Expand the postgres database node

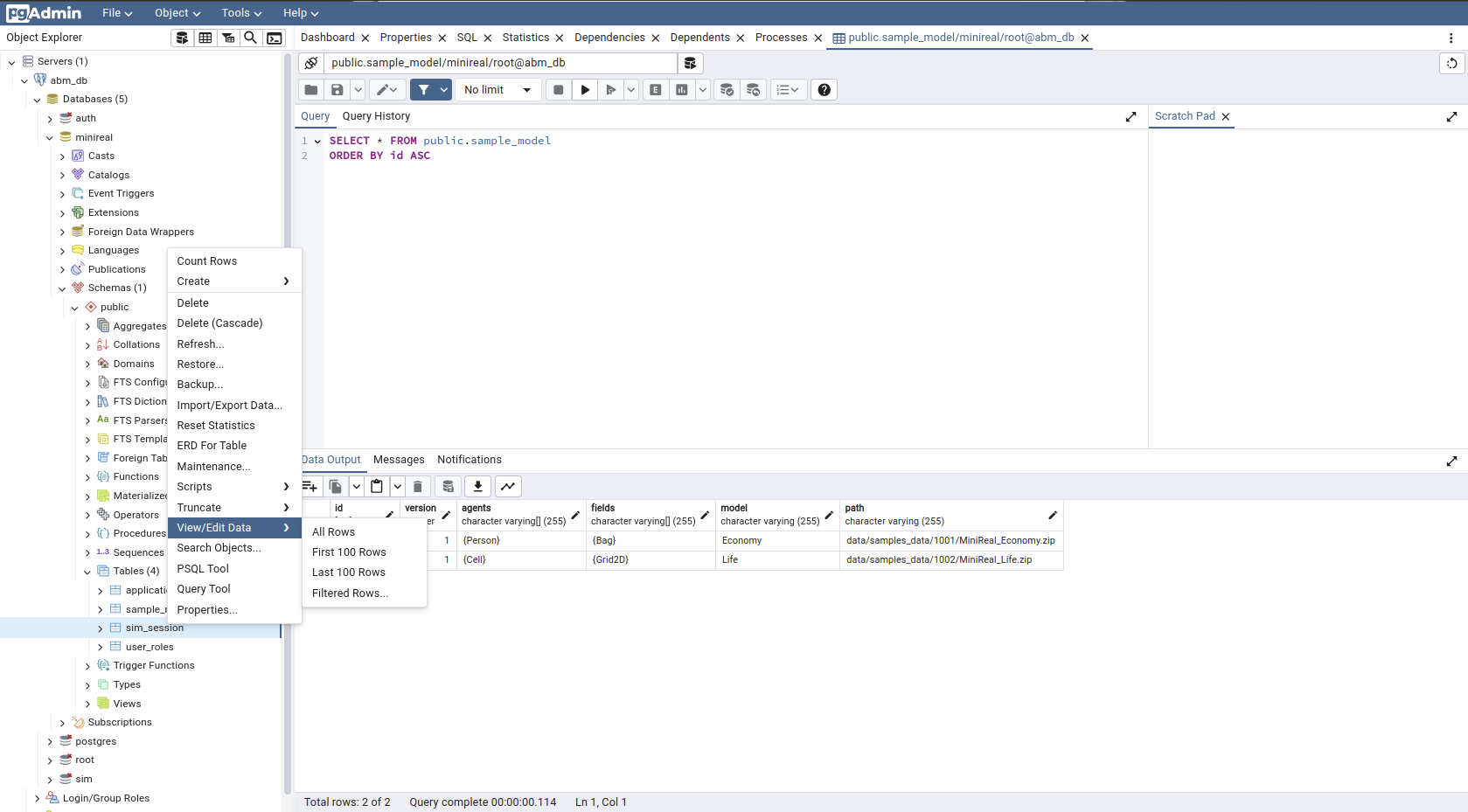pos(50,742)
